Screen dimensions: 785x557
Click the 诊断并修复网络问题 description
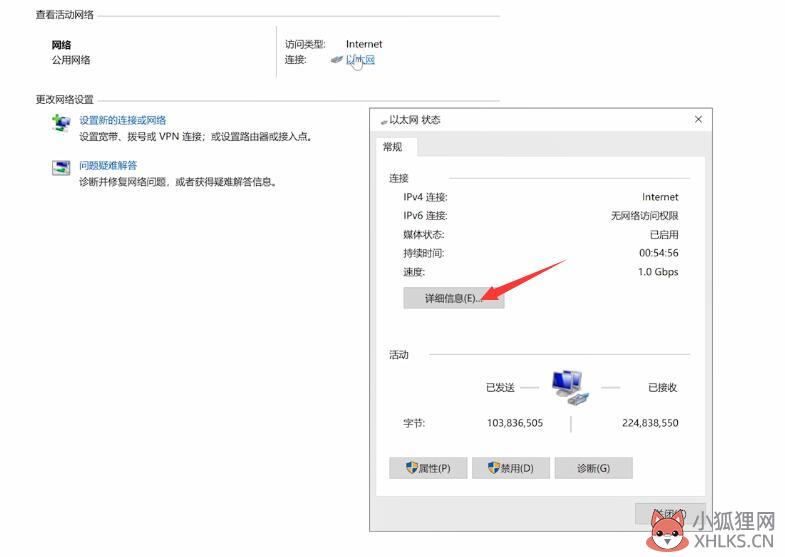point(178,182)
